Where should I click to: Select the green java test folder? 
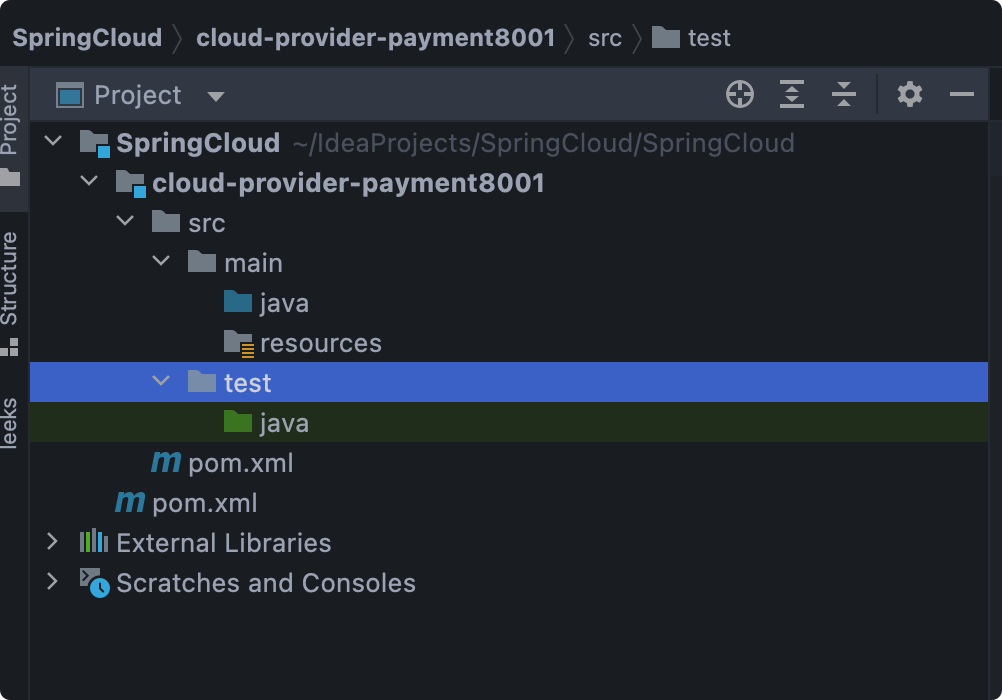tap(283, 423)
